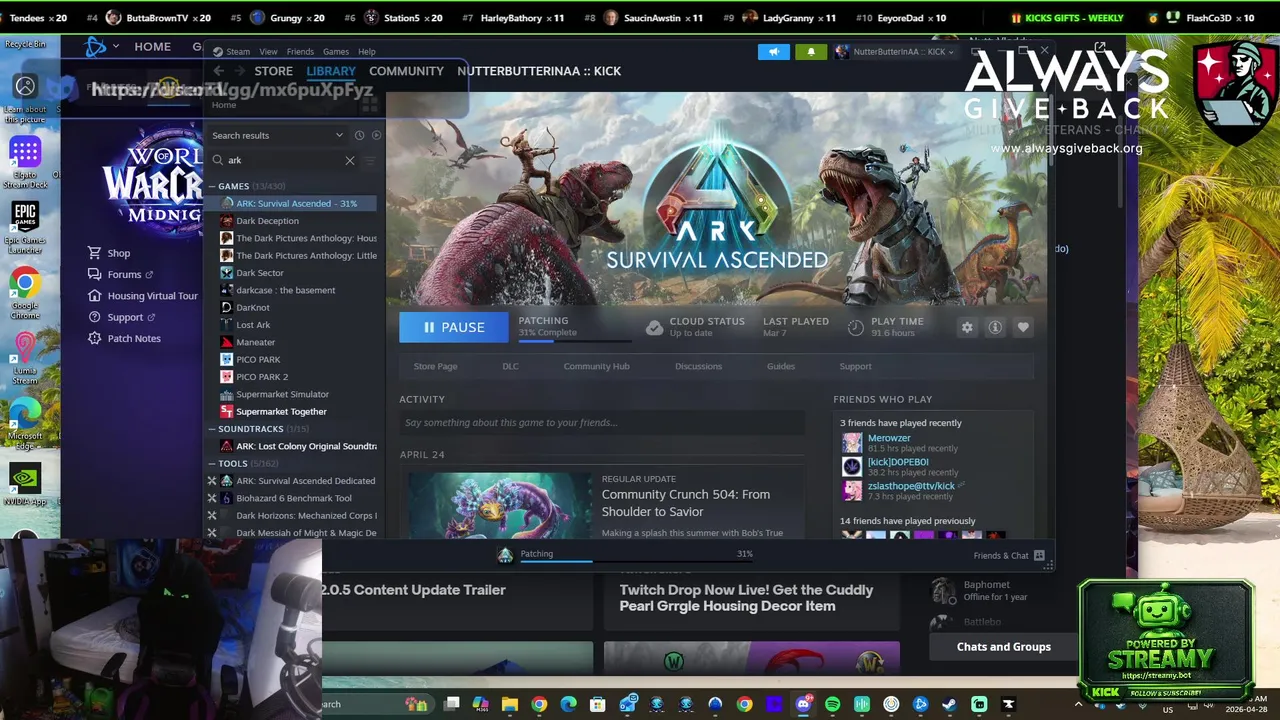The image size is (1280, 720).
Task: Switch library grid view icon near Home
Action: pos(369,104)
